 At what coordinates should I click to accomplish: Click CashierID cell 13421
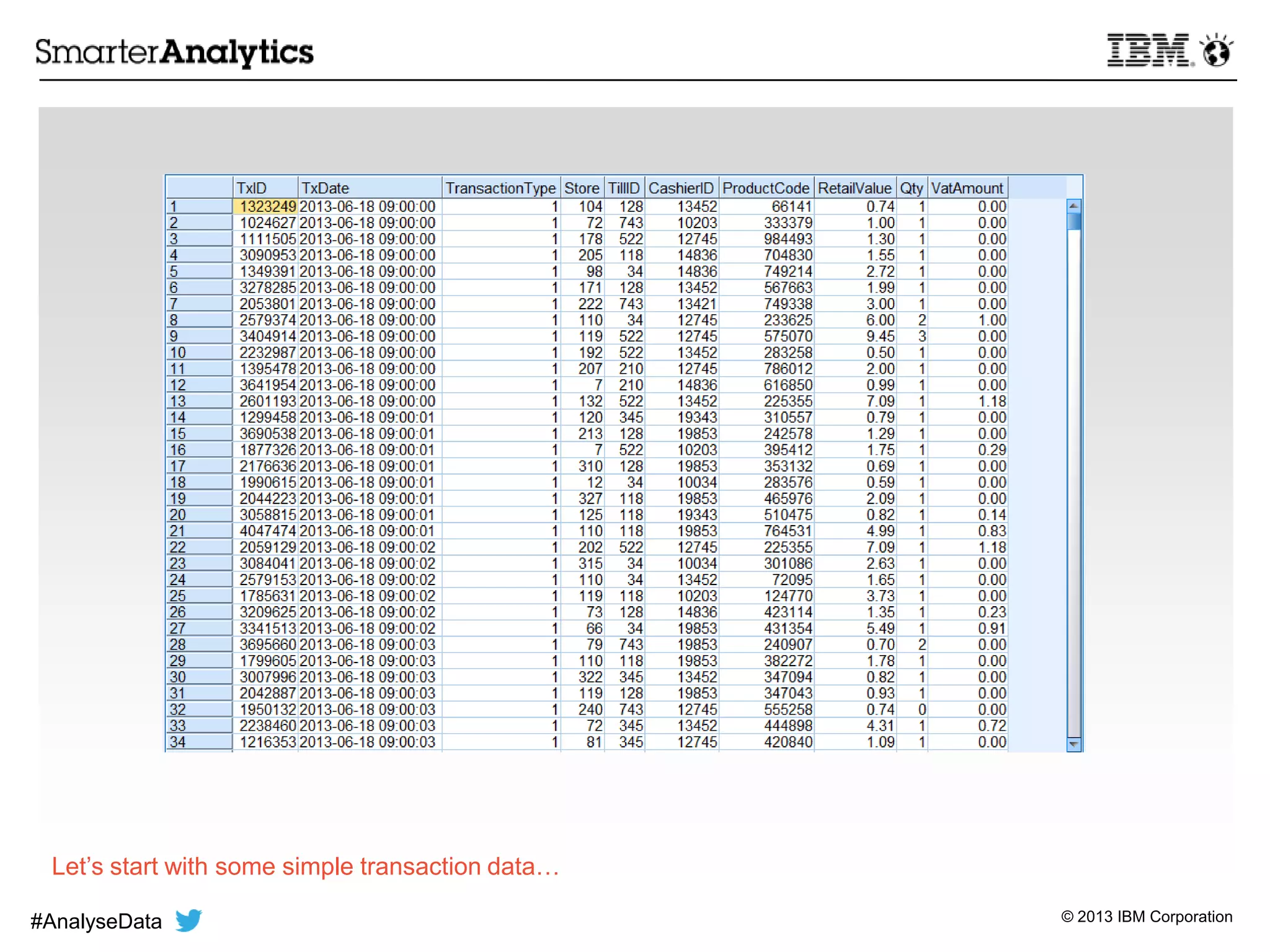[682, 304]
